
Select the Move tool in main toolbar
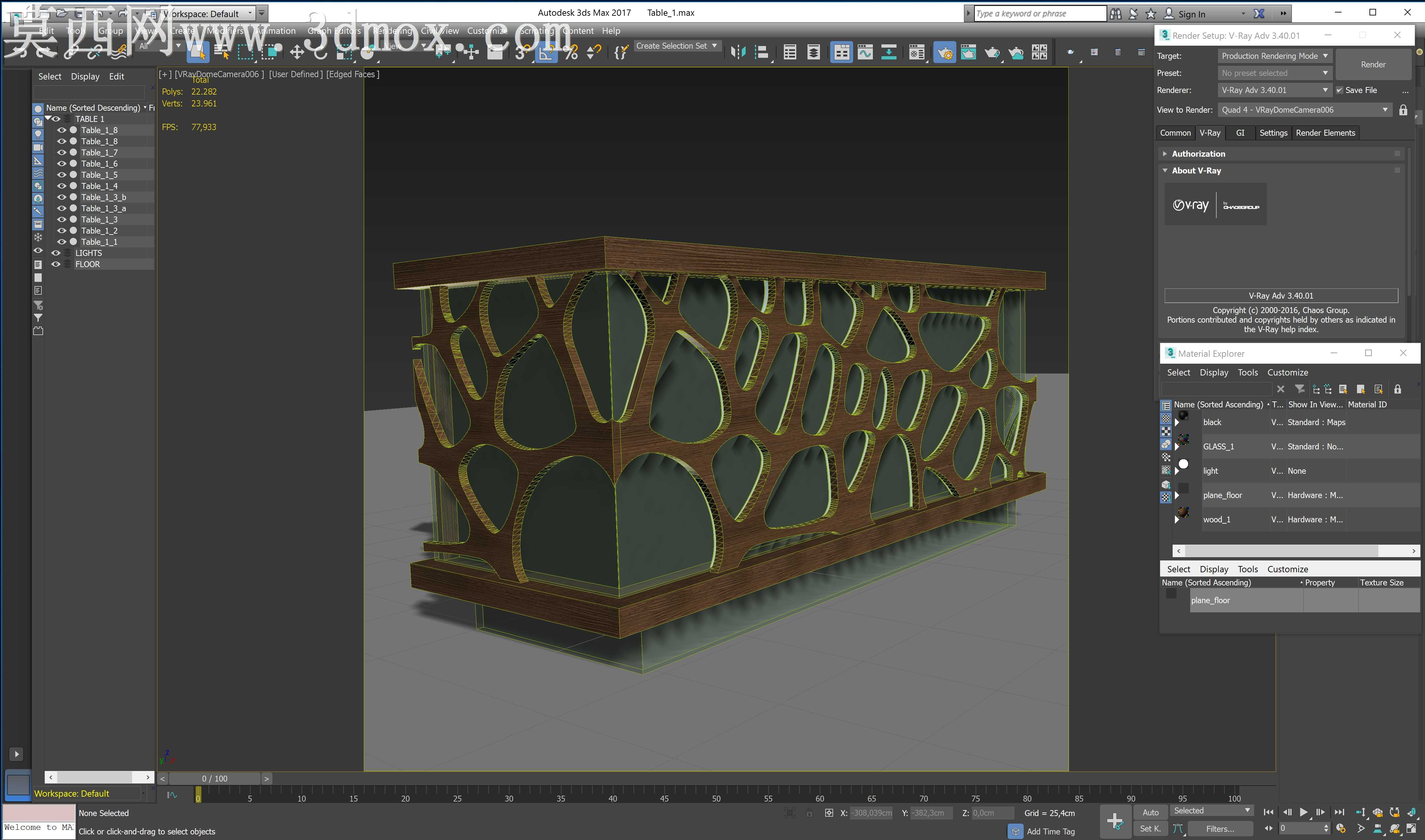[297, 53]
